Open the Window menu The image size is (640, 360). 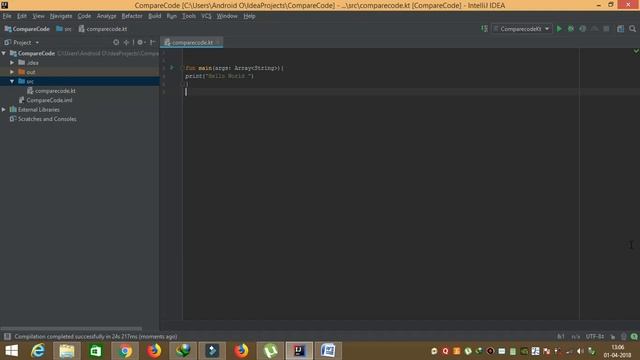tap(227, 16)
